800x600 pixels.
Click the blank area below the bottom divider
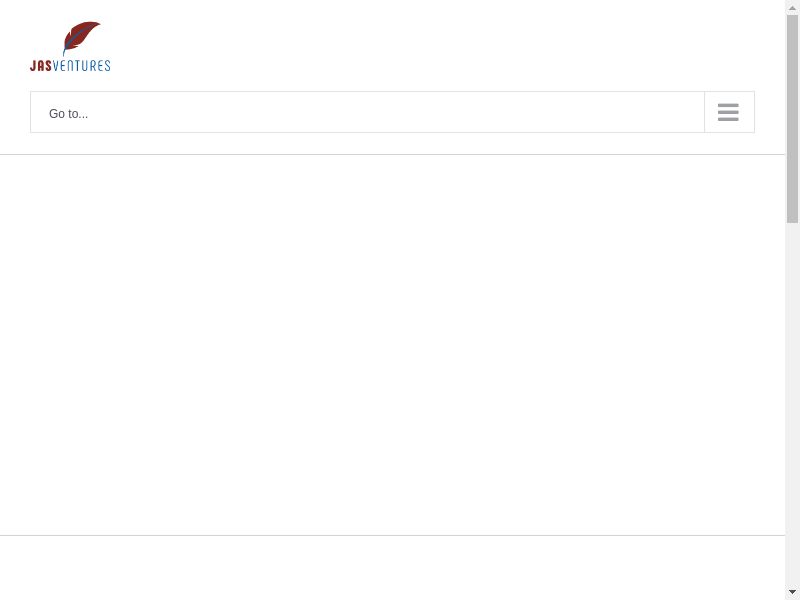(x=392, y=568)
